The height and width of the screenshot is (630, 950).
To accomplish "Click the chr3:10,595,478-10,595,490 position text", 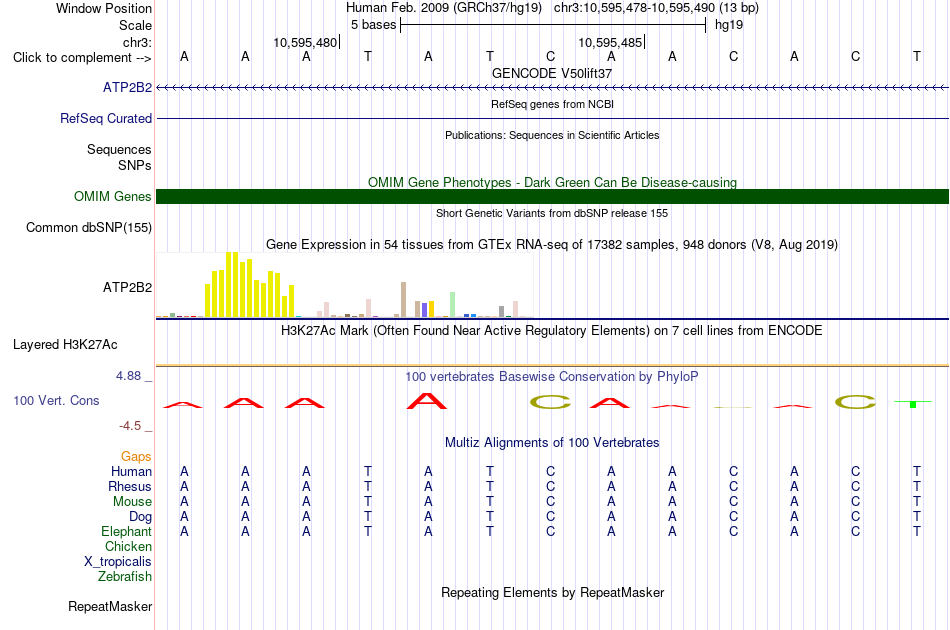I will [656, 8].
